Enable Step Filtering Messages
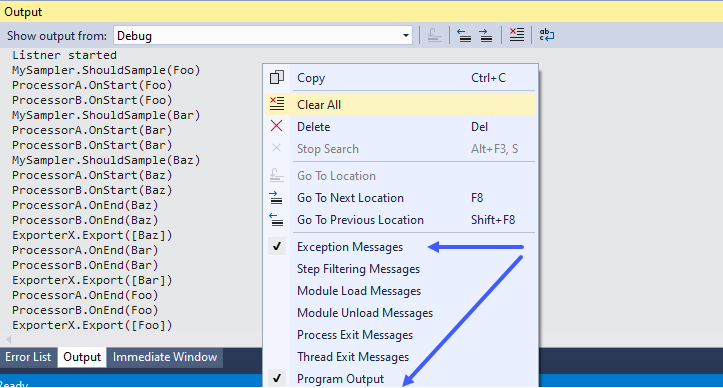The width and height of the screenshot is (723, 388). 358,269
